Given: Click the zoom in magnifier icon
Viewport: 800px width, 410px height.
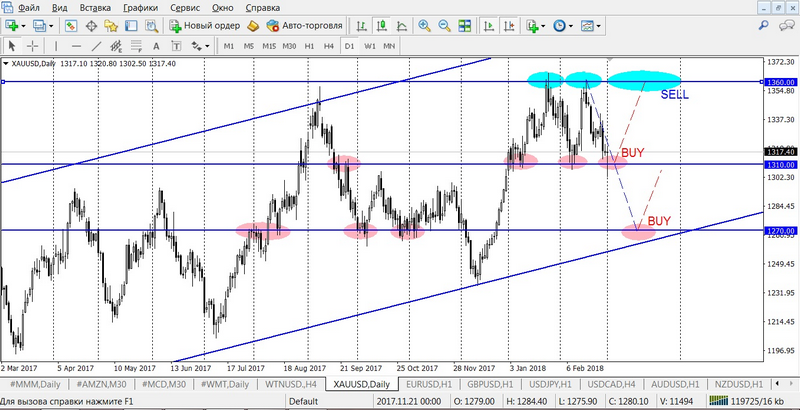Looking at the screenshot, I should click(425, 26).
